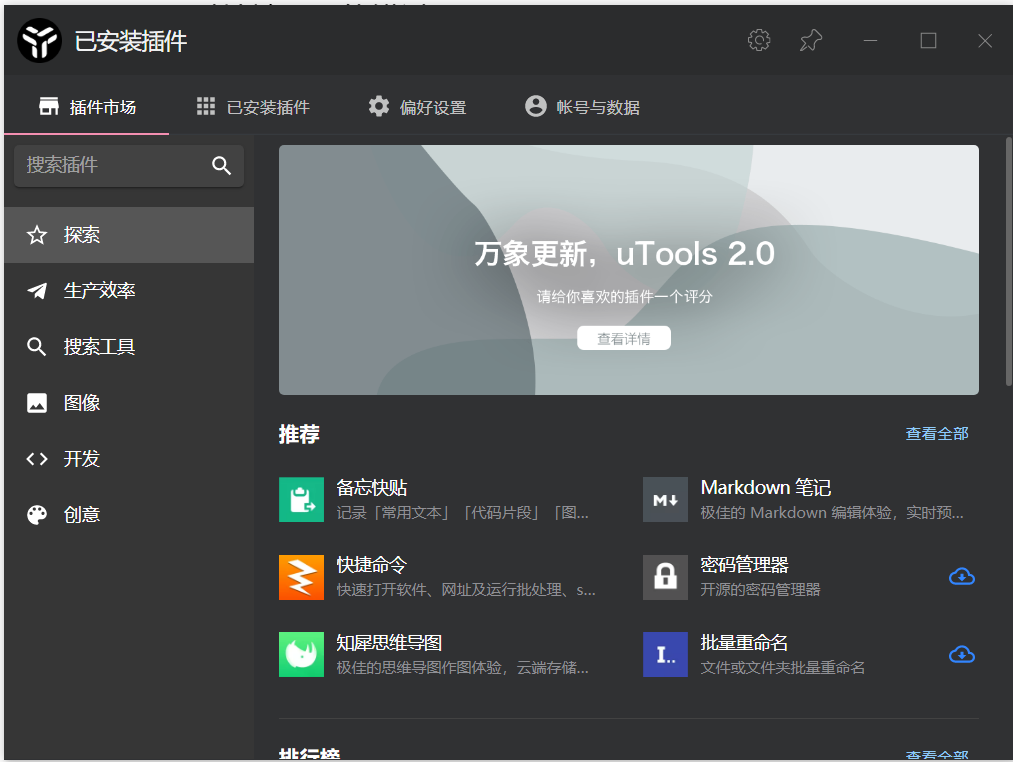Open 备忘快贴 plugin icon

pyautogui.click(x=301, y=500)
